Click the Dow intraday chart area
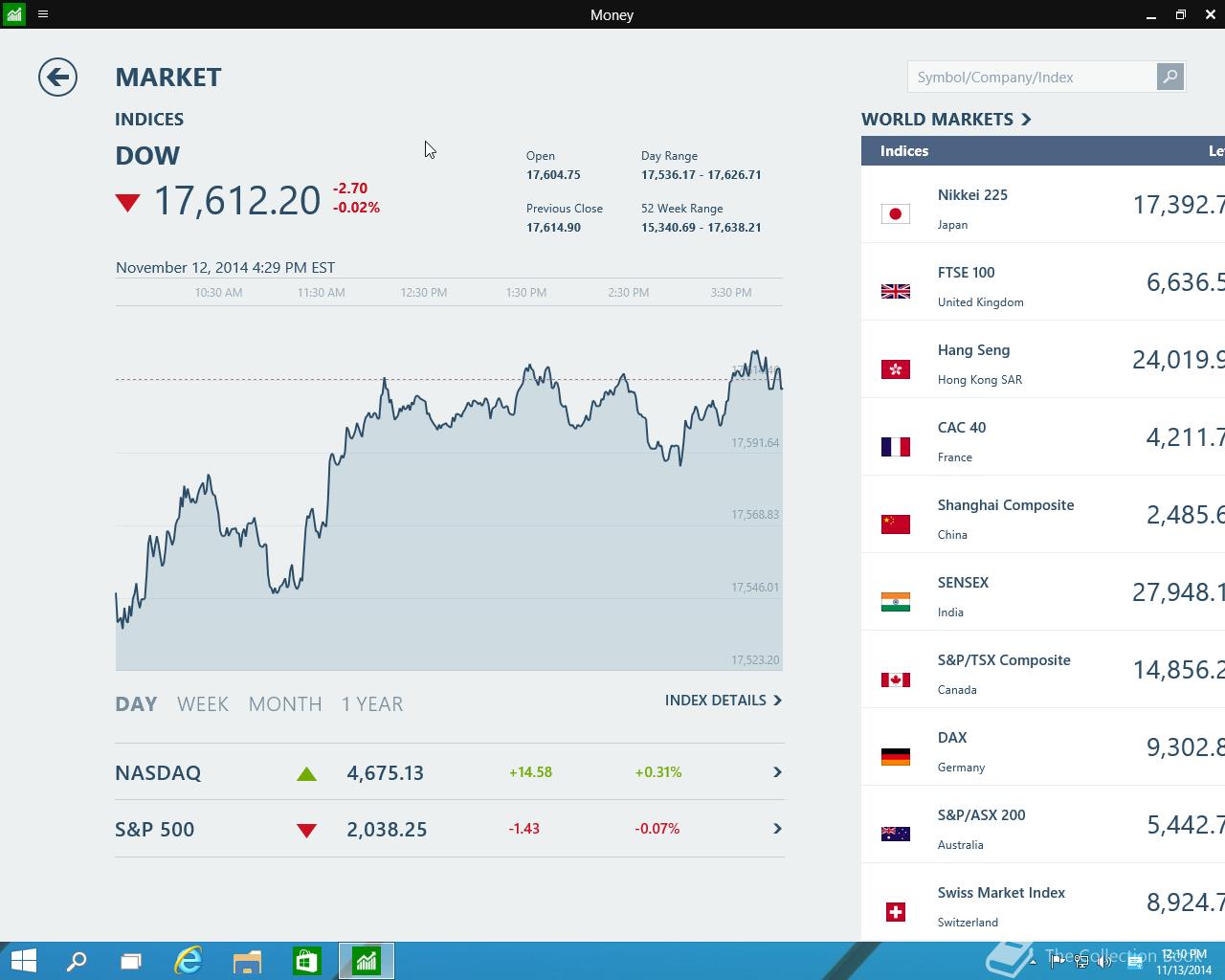1225x980 pixels. 449,488
